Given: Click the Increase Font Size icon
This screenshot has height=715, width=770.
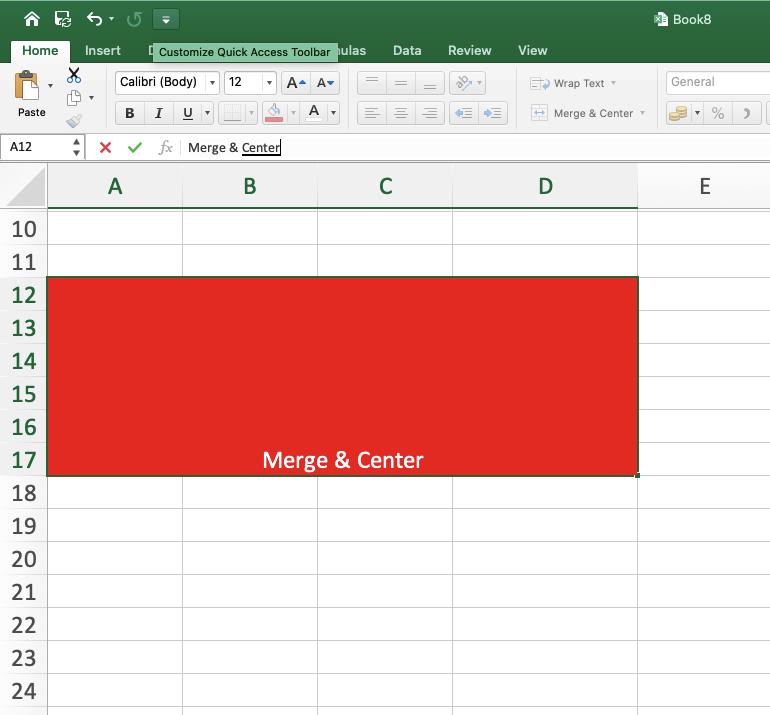Looking at the screenshot, I should click(x=296, y=82).
